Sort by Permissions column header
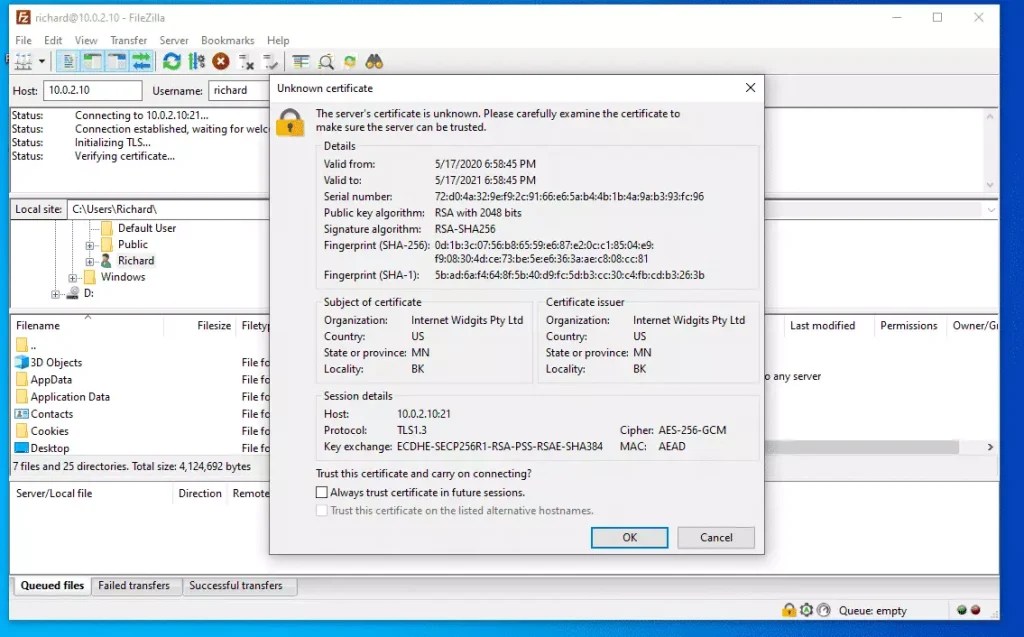 tap(908, 325)
